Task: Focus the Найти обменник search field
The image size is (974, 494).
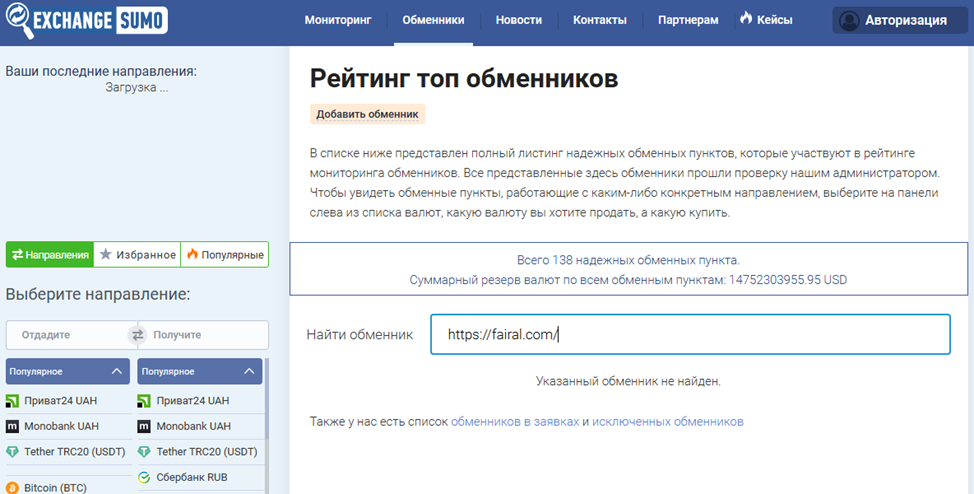Action: tap(690, 334)
